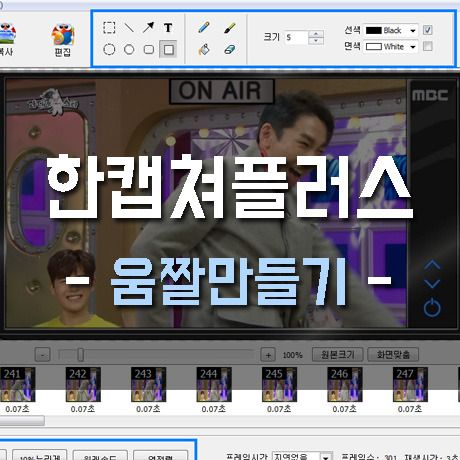Image resolution: width=460 pixels, height=460 pixels.
Task: Click the 역전렬 reverse order button
Action: tap(160, 455)
